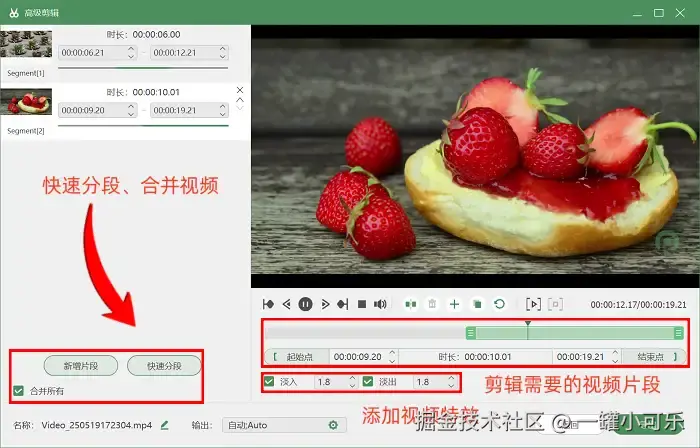Image resolution: width=700 pixels, height=448 pixels.
Task: Increase the fade-in duration value
Action: pos(352,378)
